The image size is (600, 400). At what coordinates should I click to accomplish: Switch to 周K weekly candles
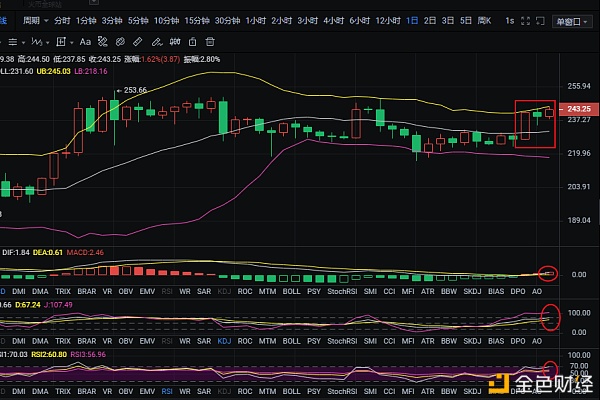tap(484, 21)
